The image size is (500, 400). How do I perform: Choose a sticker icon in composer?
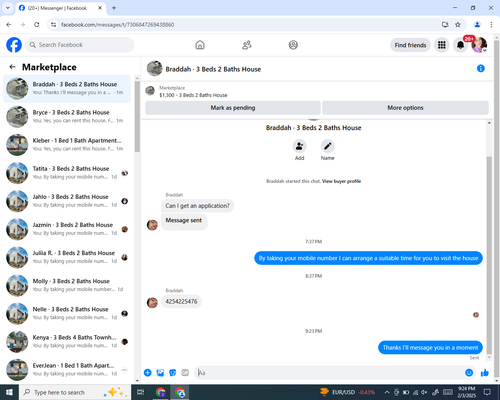(x=173, y=373)
